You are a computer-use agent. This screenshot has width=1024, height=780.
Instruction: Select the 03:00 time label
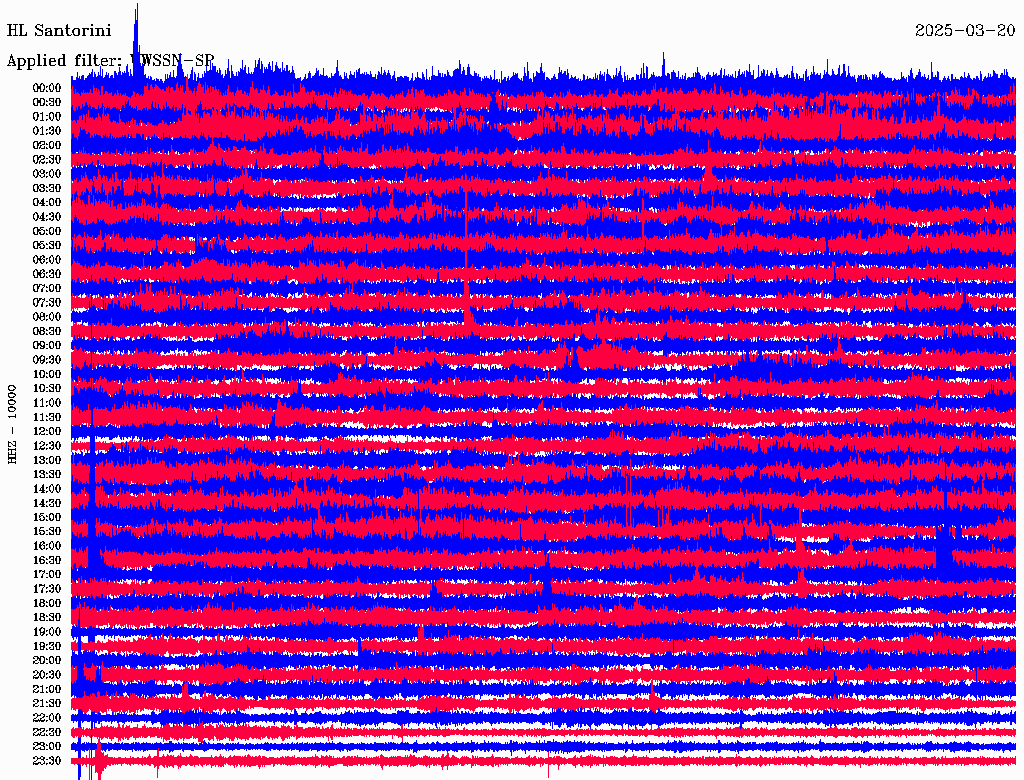(x=47, y=174)
